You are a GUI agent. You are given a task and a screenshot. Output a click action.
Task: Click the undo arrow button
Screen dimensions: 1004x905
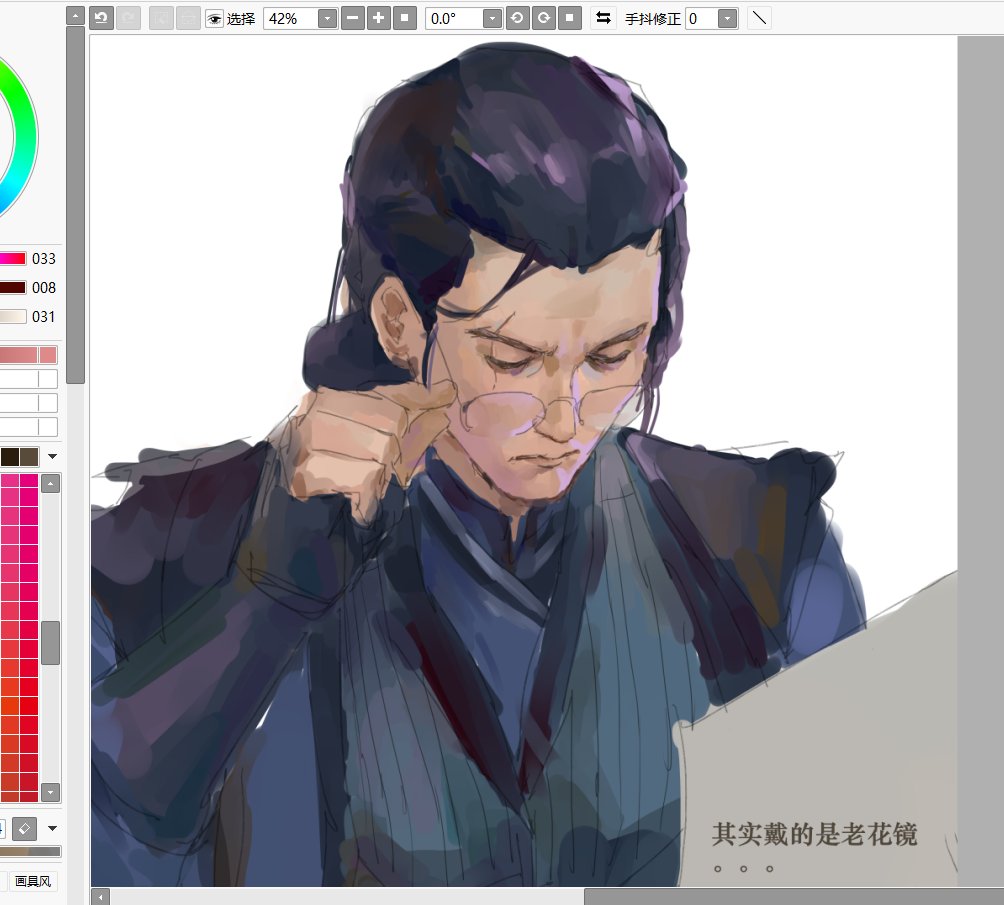point(101,18)
